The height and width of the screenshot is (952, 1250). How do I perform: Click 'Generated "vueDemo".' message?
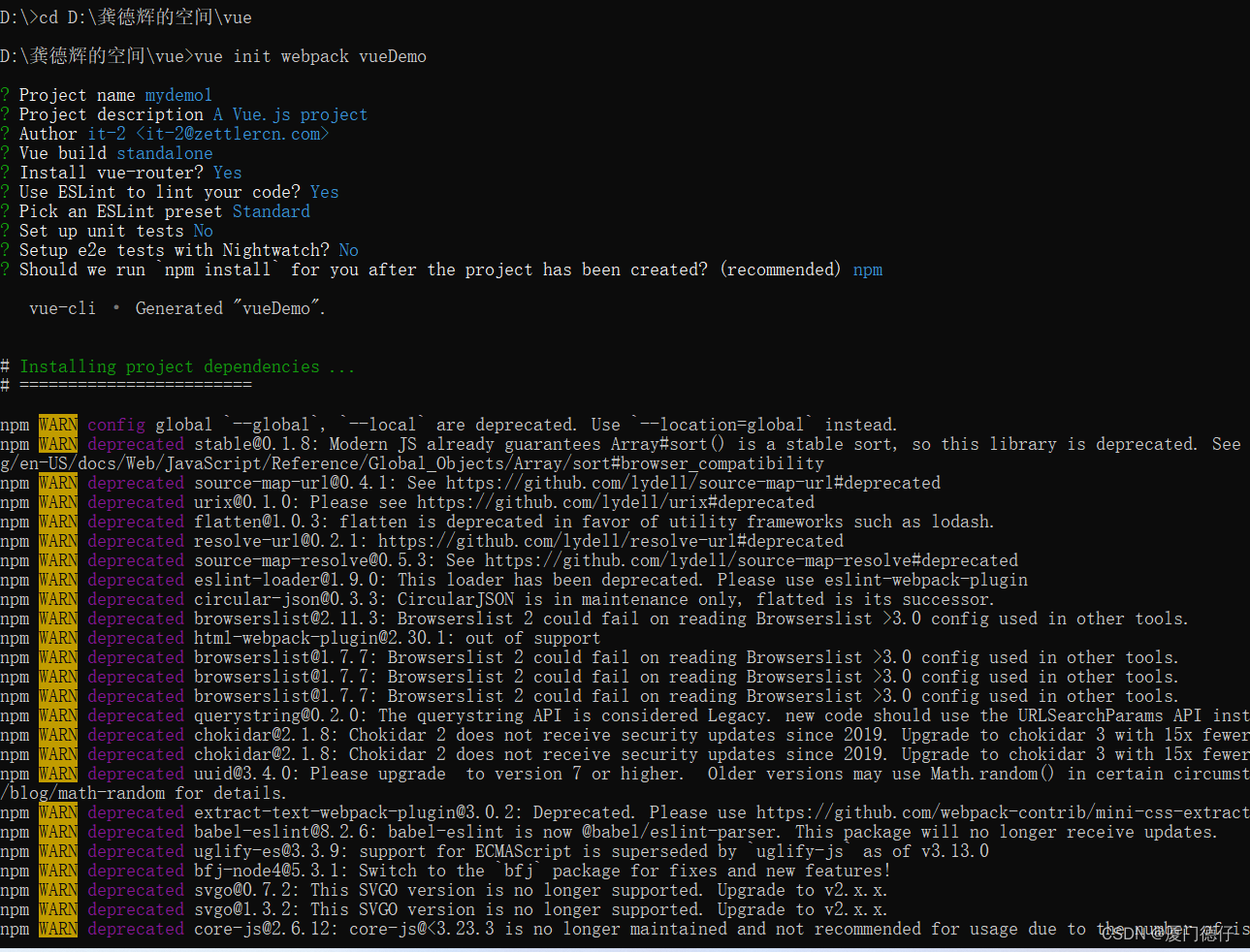(231, 308)
